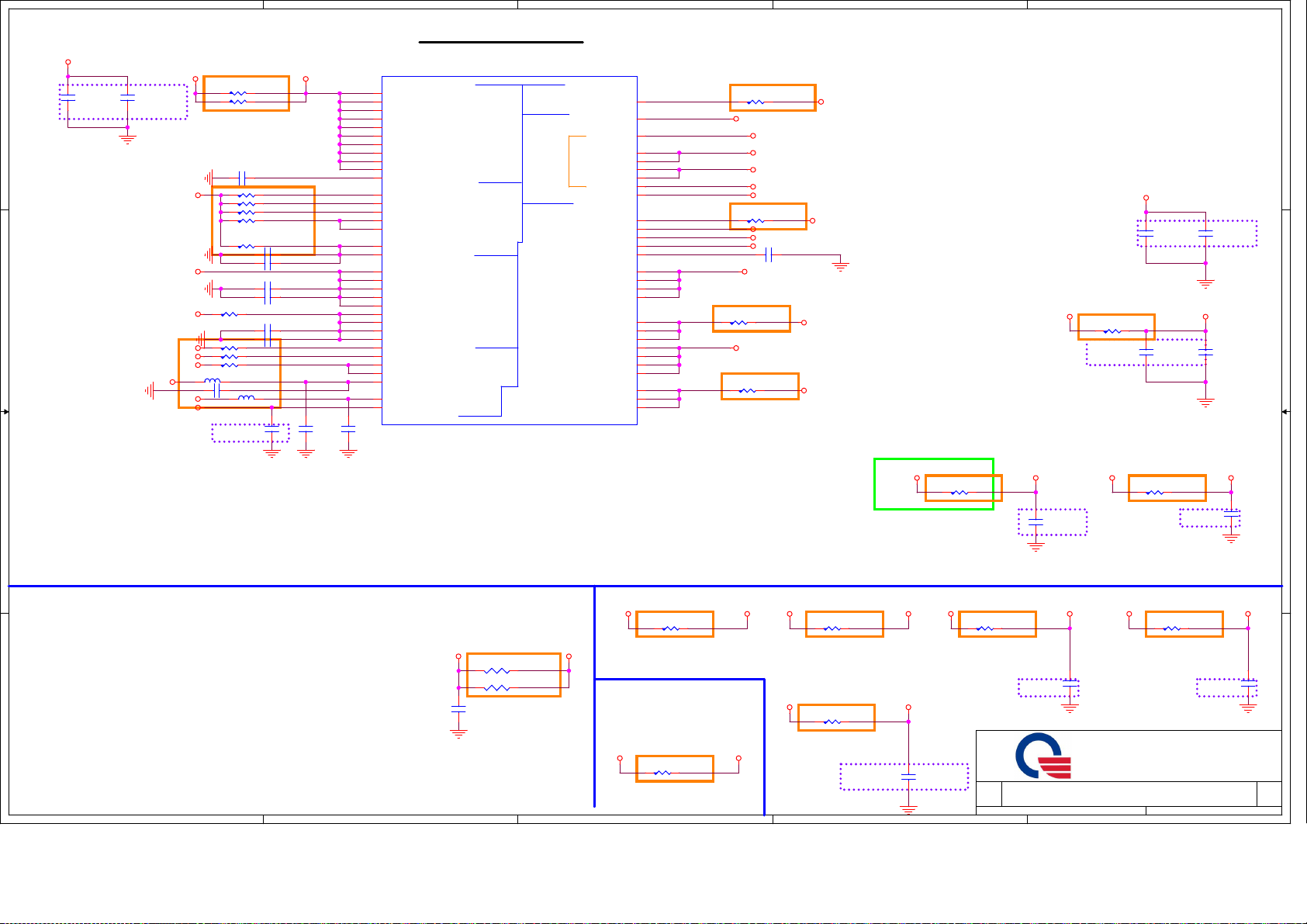Select the horizontal capacitor grounded right of the IC
The image size is (1307, 924).
(769, 254)
